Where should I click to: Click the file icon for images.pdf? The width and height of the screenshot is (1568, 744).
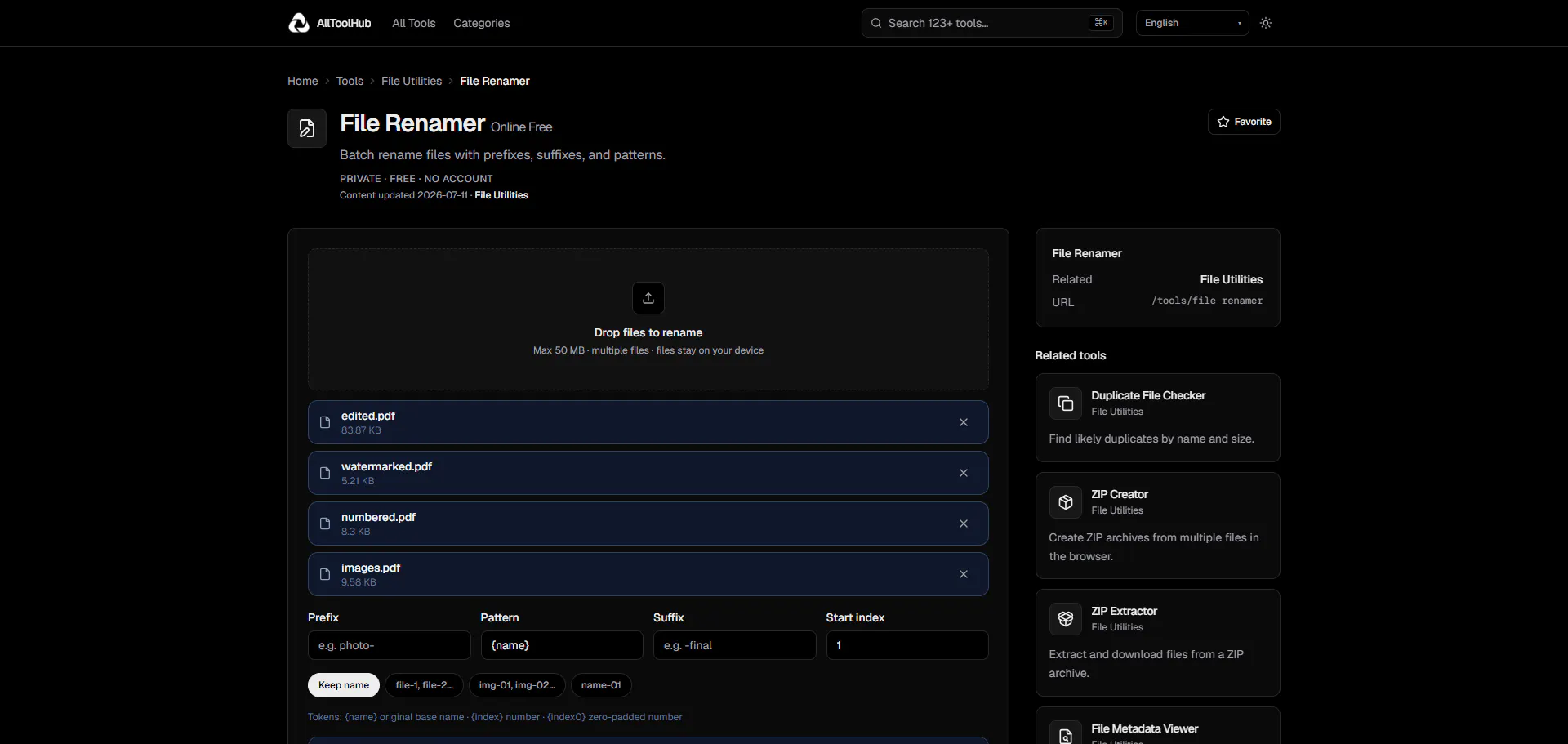(x=325, y=574)
